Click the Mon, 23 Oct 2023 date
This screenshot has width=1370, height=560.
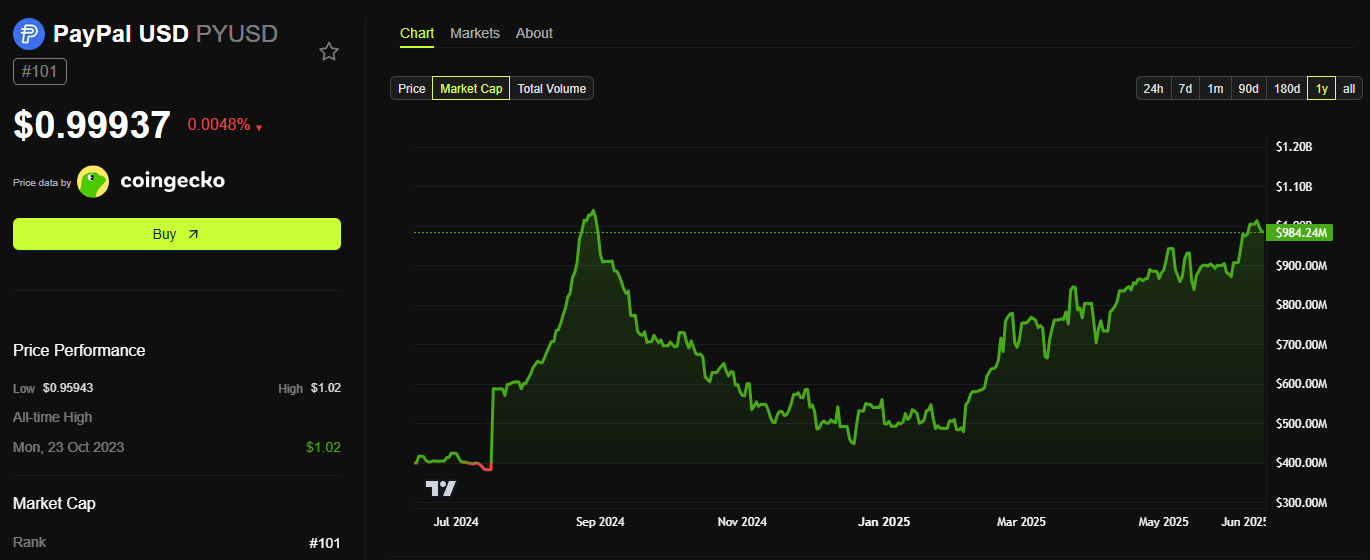pyautogui.click(x=69, y=447)
